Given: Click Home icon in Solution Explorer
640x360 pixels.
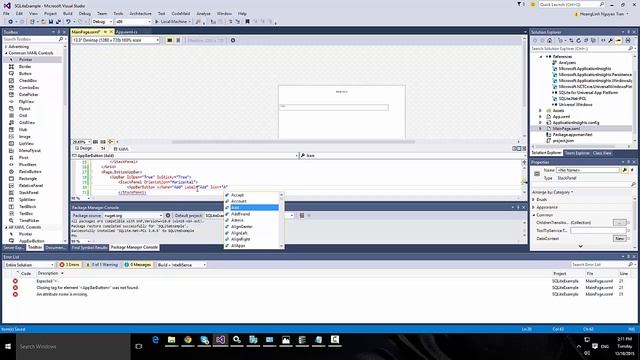Looking at the screenshot, I should coord(549,40).
